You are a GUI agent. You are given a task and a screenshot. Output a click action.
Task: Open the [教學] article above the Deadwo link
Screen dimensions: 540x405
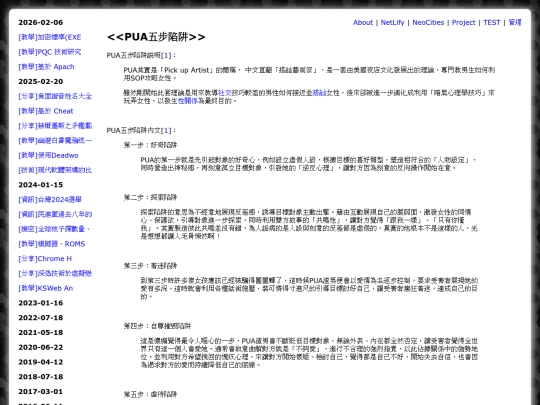coord(55,141)
